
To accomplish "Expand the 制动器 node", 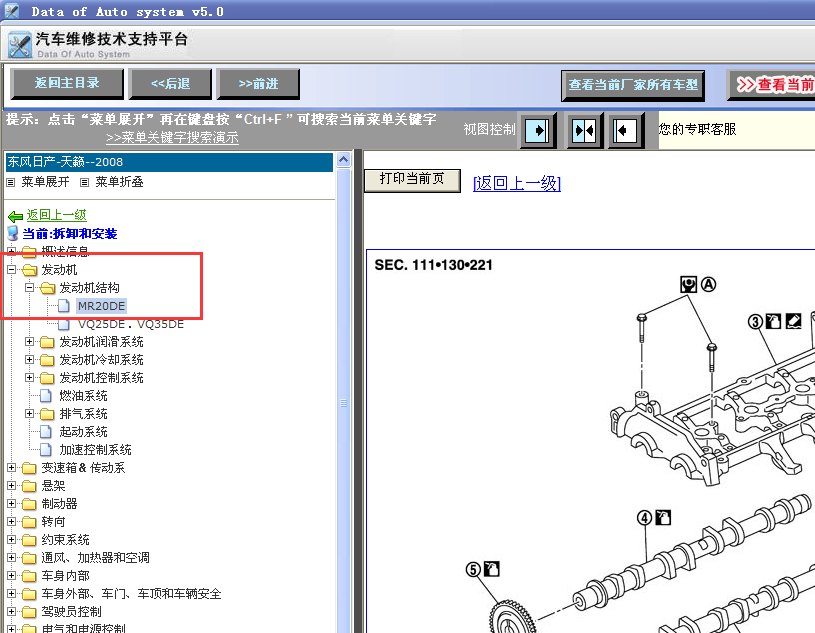I will [11, 504].
